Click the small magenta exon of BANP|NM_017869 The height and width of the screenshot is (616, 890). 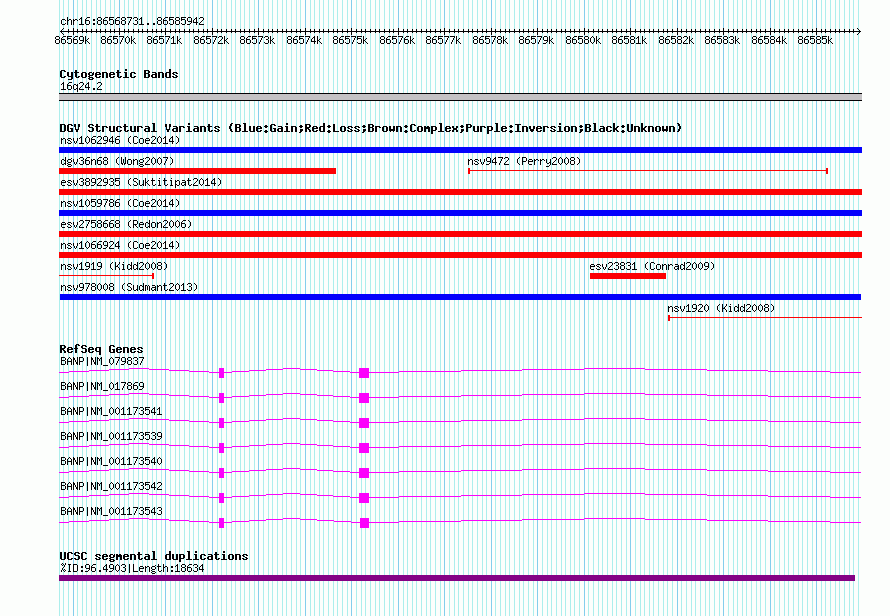coord(221,398)
